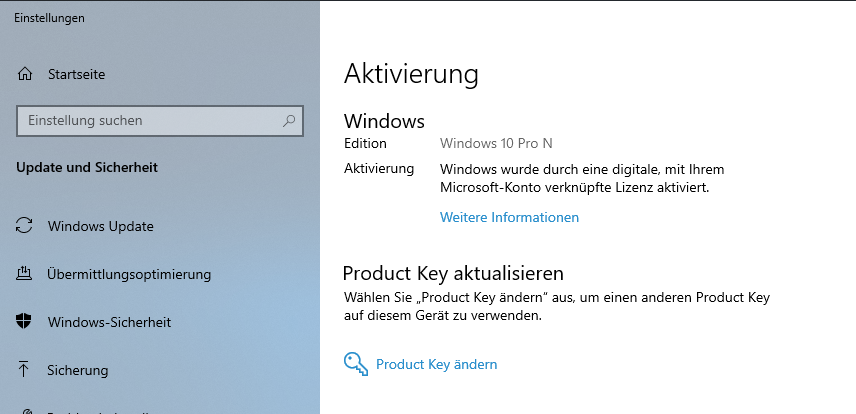This screenshot has height=414, width=856.
Task: Open Windows-Sicherheit by its label
Action: [x=109, y=322]
